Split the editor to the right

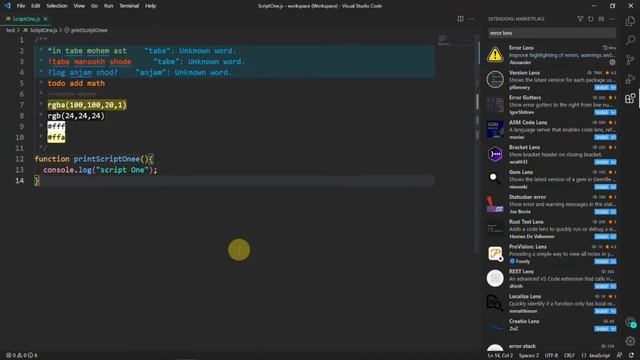click(460, 19)
